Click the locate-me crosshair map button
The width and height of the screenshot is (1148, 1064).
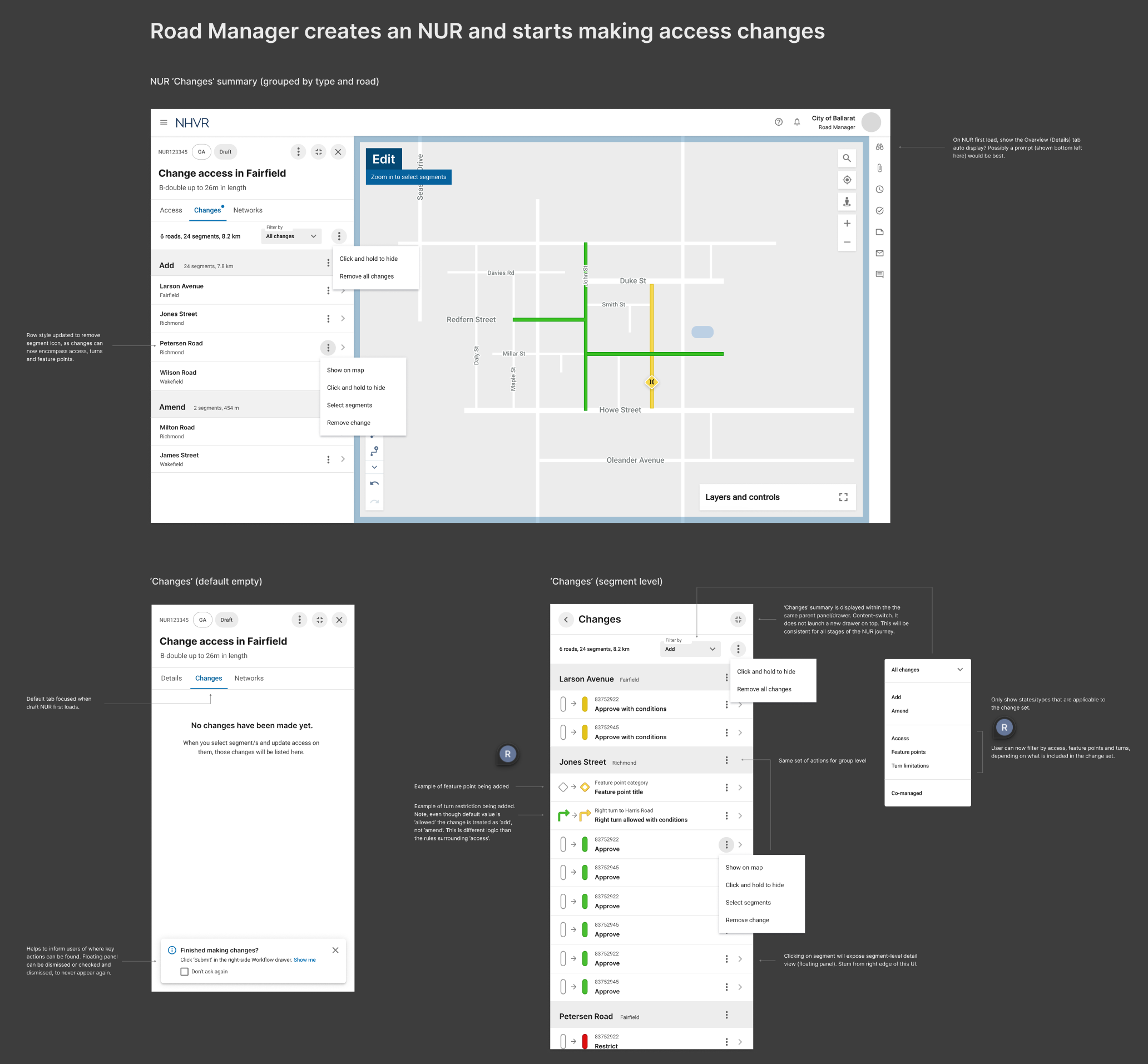847,180
